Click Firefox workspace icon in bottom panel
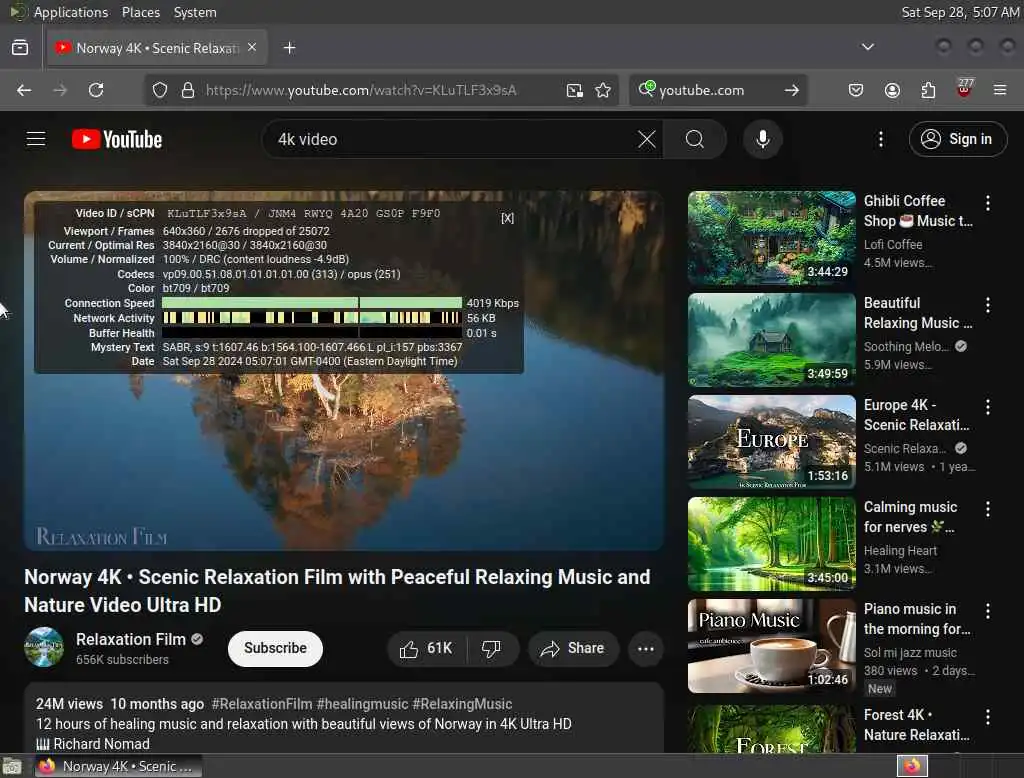 click(912, 766)
